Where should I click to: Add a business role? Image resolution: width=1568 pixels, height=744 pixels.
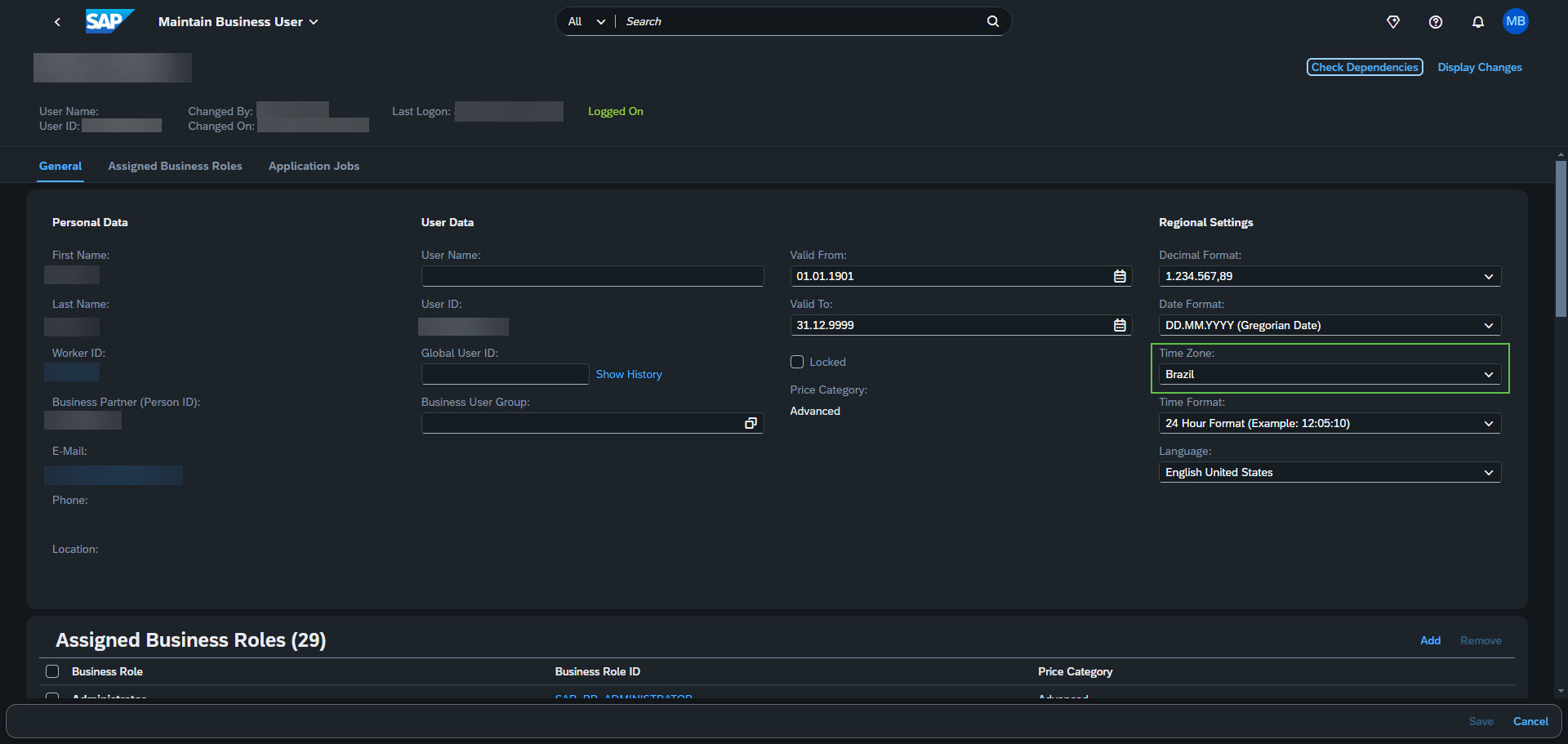(1430, 640)
